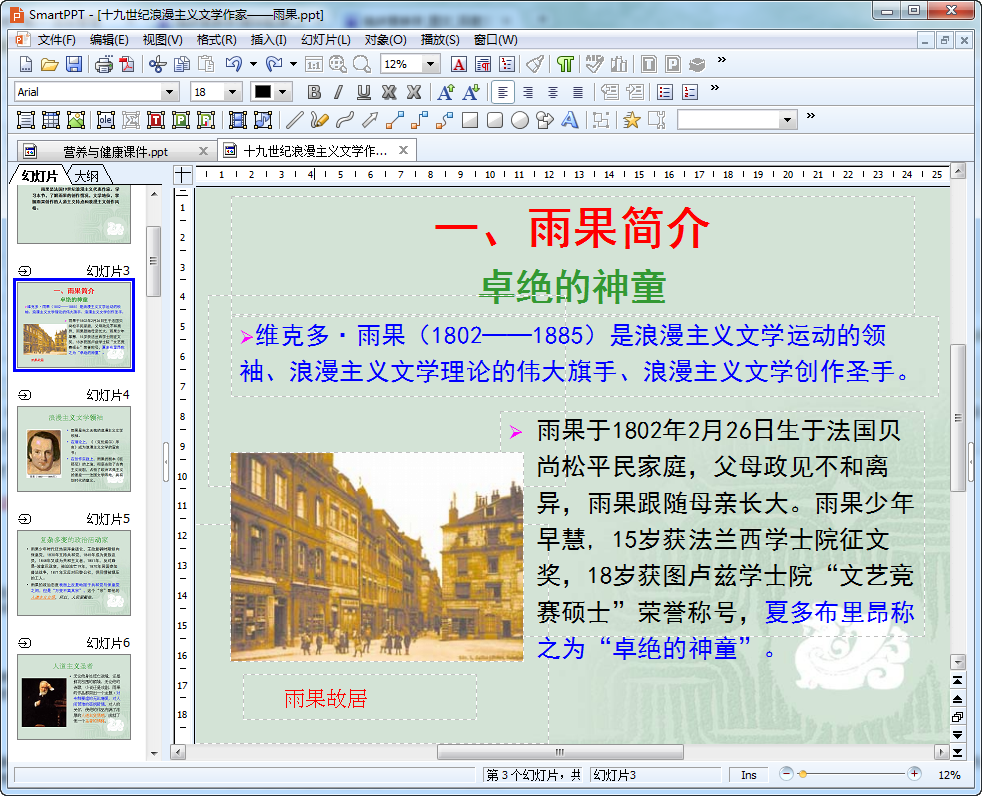The width and height of the screenshot is (982, 796).
Task: Open the 文件(F) menu
Action: pos(56,40)
